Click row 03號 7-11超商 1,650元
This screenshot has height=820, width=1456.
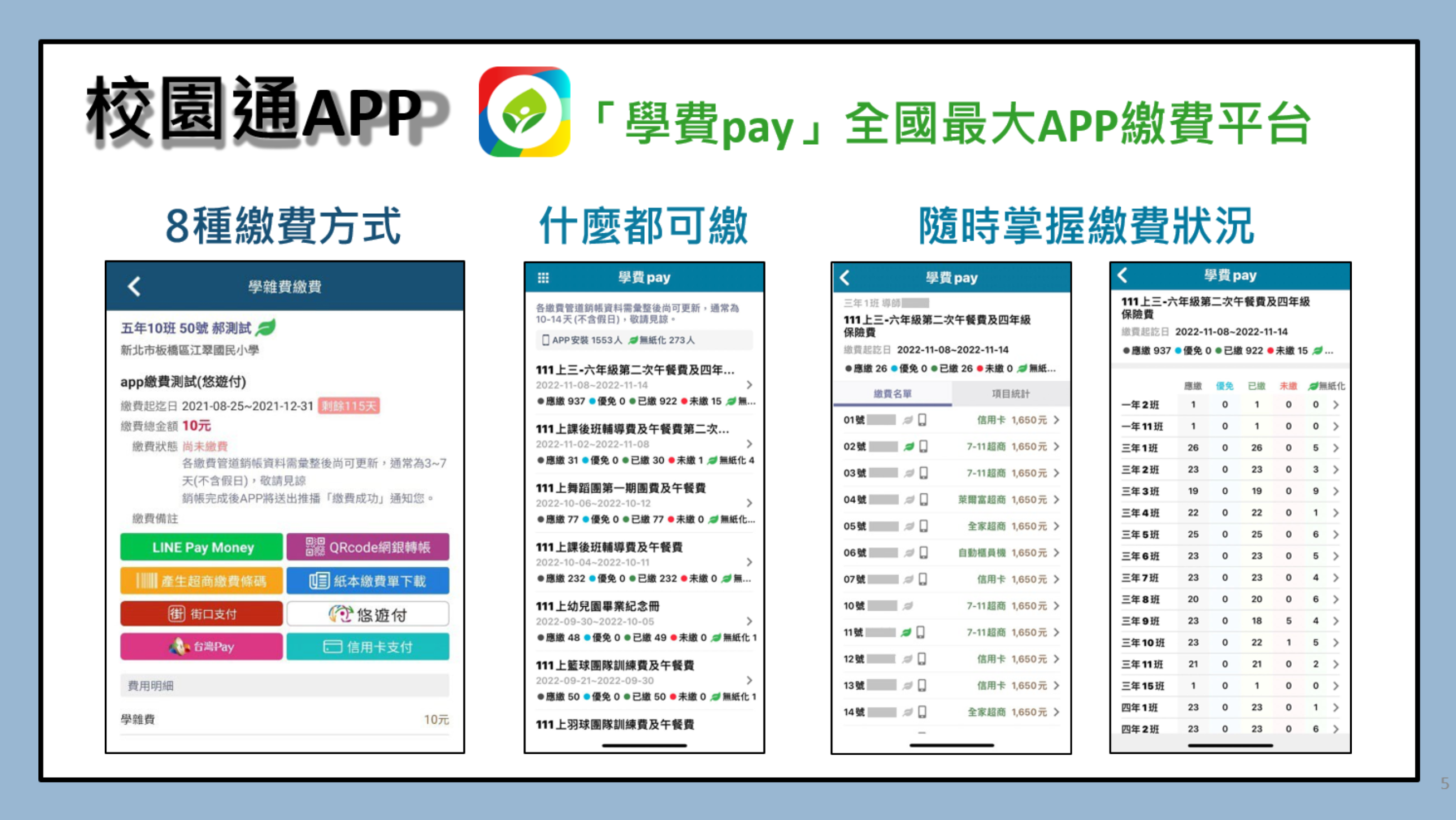click(951, 473)
